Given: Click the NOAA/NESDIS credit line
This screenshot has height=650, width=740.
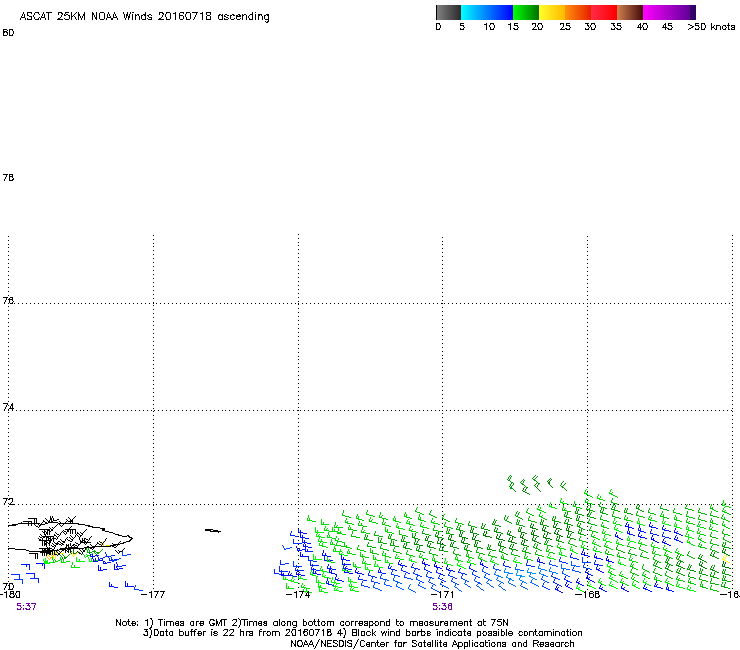Looking at the screenshot, I should [x=432, y=644].
